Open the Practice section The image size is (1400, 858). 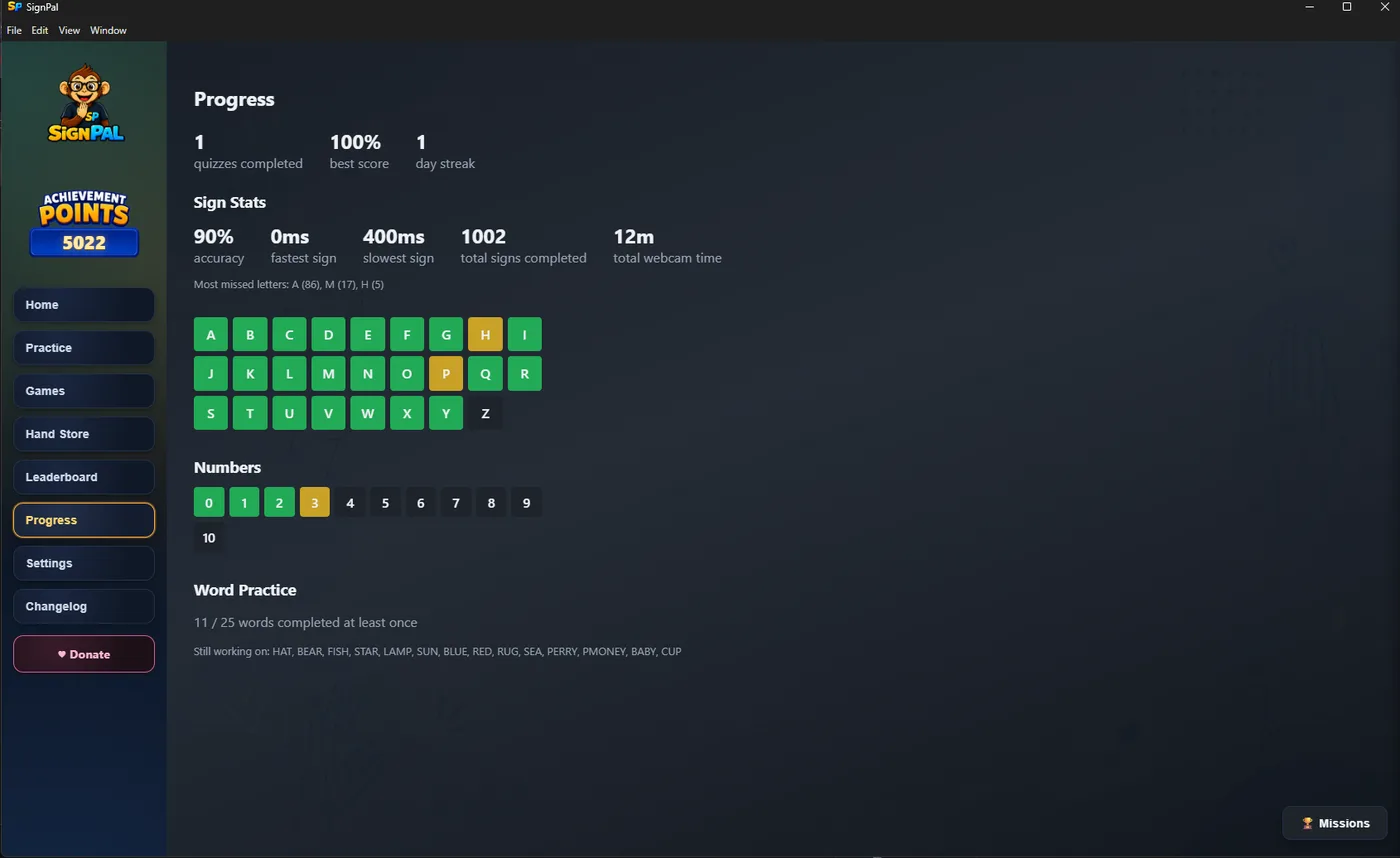[84, 348]
